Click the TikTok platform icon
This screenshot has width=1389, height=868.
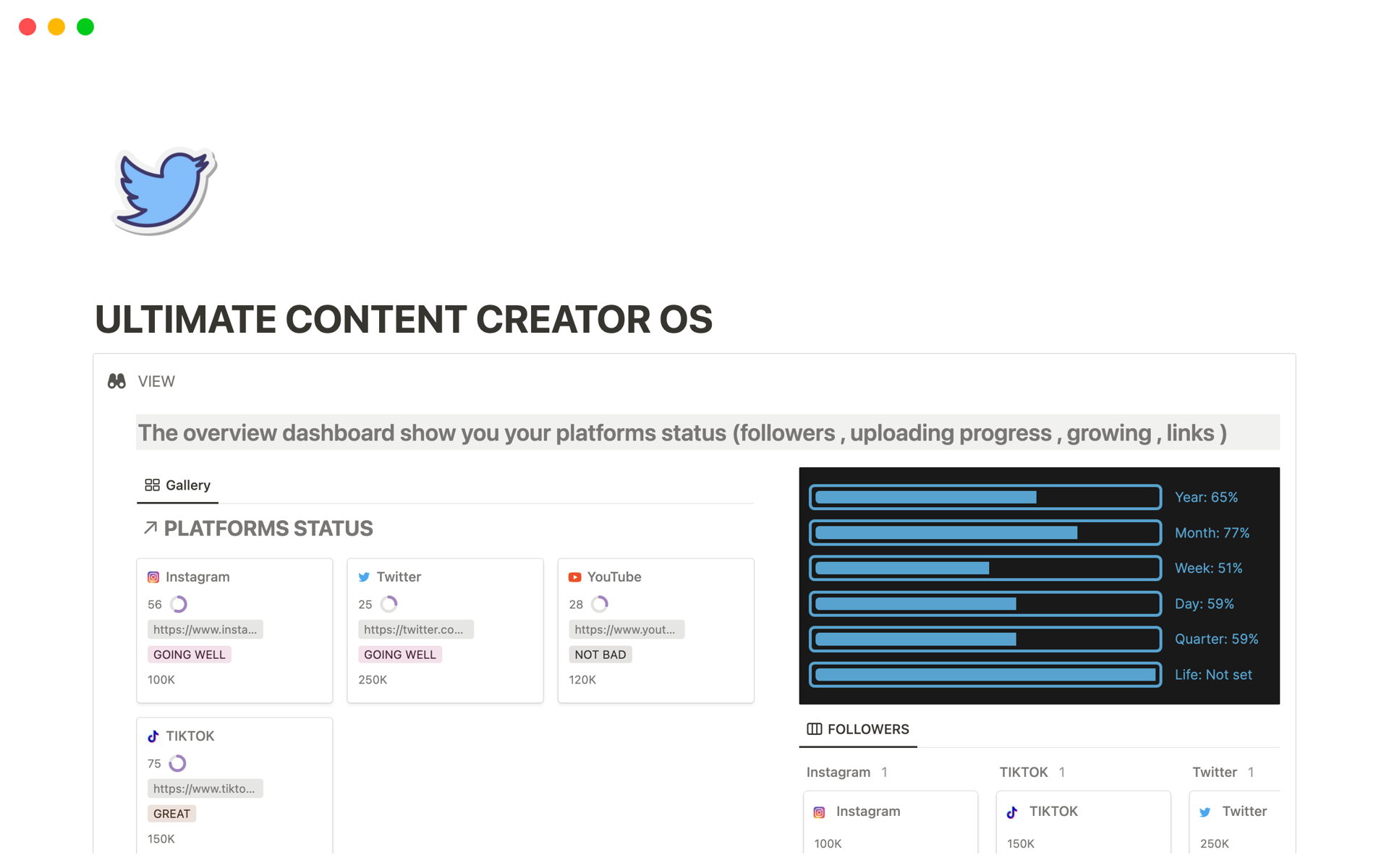tap(154, 735)
